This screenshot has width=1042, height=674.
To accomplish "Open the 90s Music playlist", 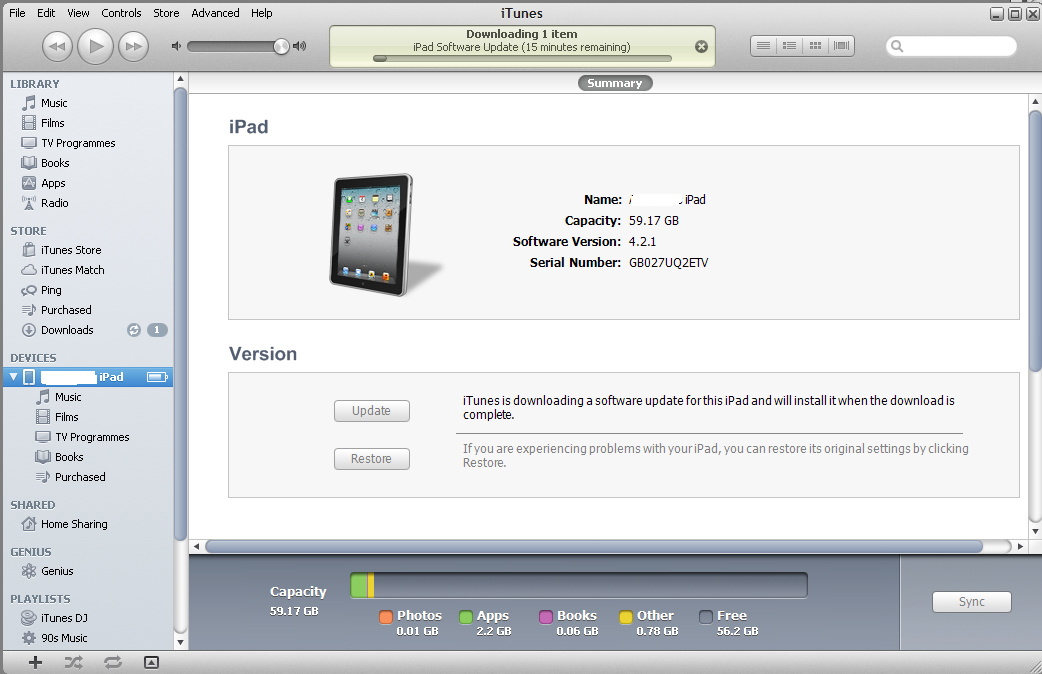I will [x=64, y=637].
